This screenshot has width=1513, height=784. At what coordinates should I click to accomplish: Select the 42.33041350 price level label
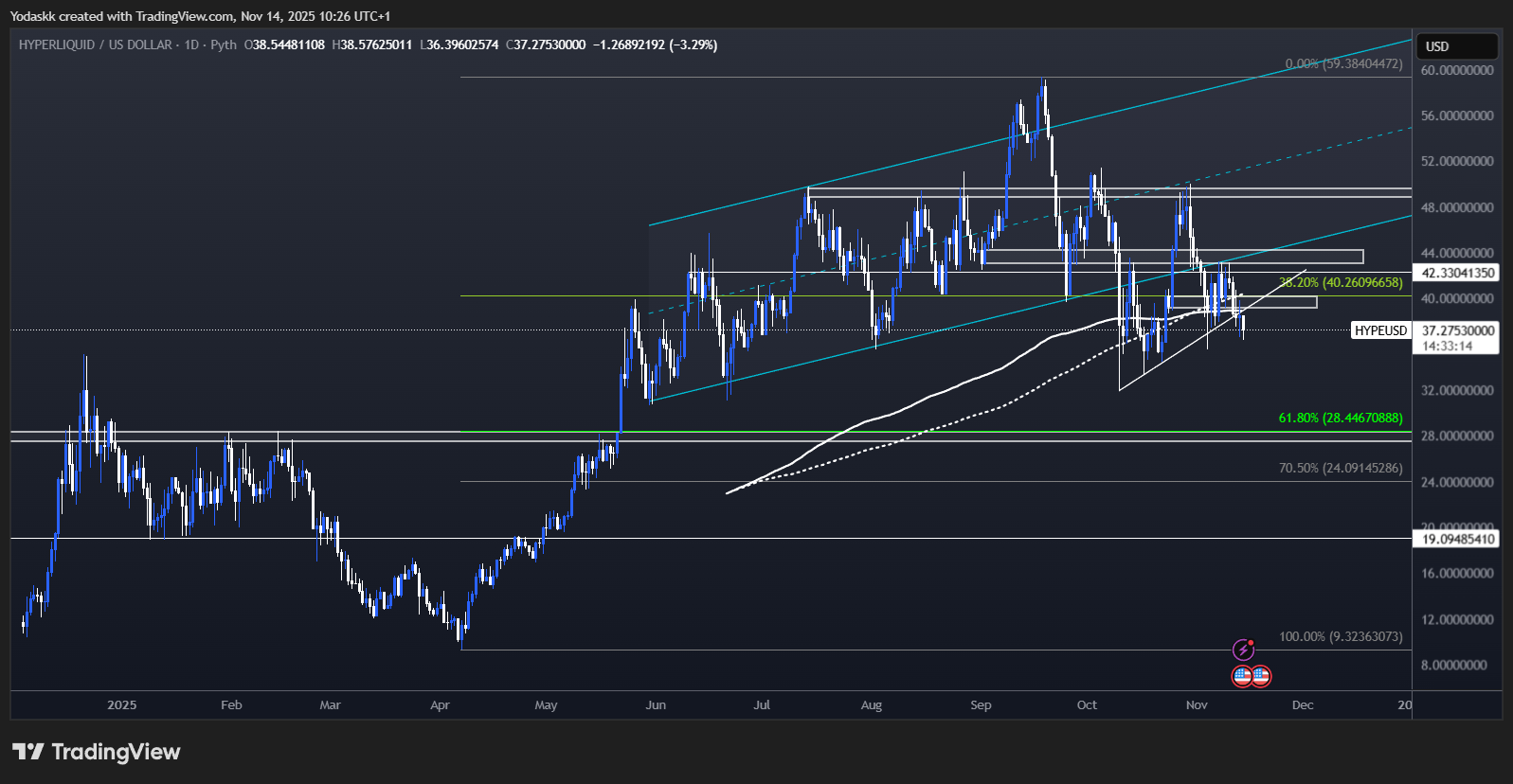[1458, 273]
